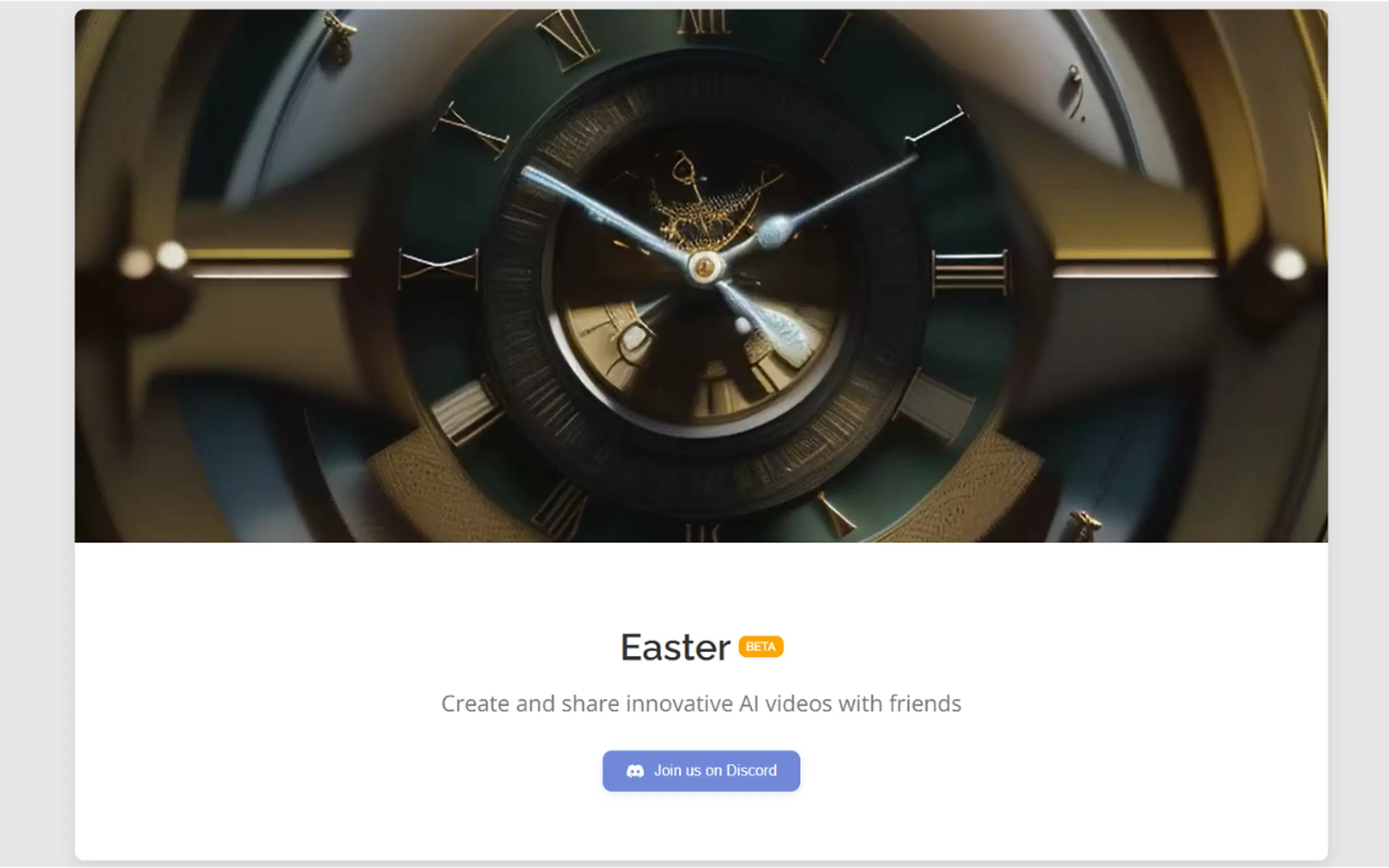Screen dimensions: 1389x868
Task: Click the orange BETA badge
Action: click(x=760, y=647)
